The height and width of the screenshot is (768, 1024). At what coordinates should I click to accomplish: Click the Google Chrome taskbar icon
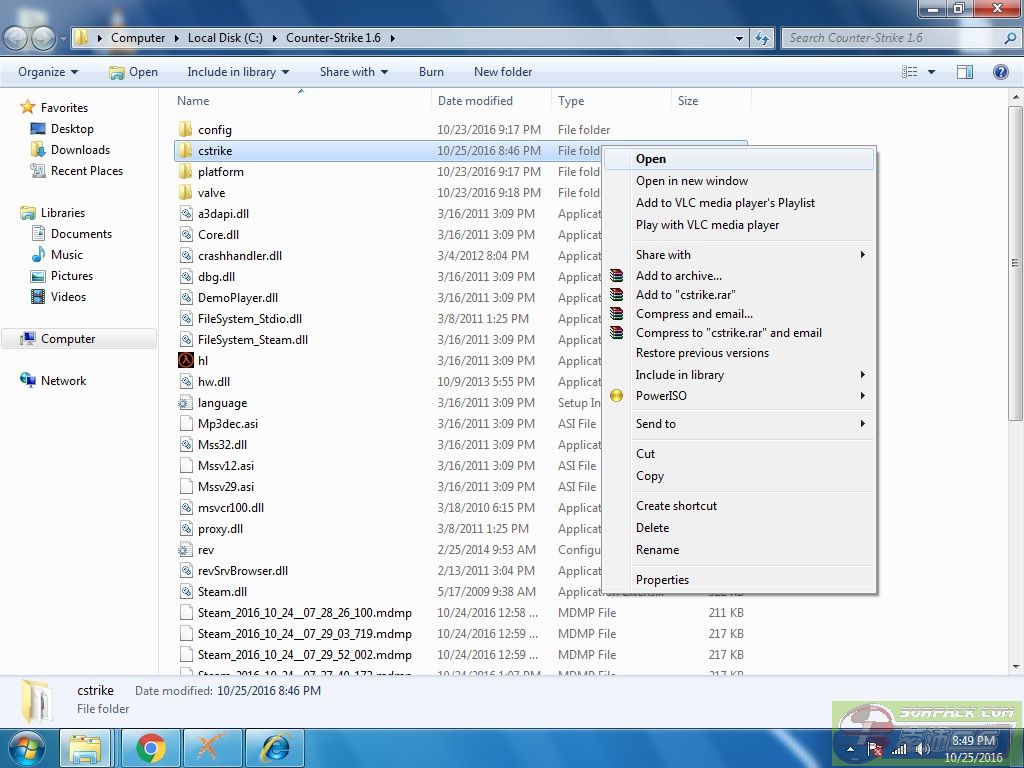(x=151, y=748)
